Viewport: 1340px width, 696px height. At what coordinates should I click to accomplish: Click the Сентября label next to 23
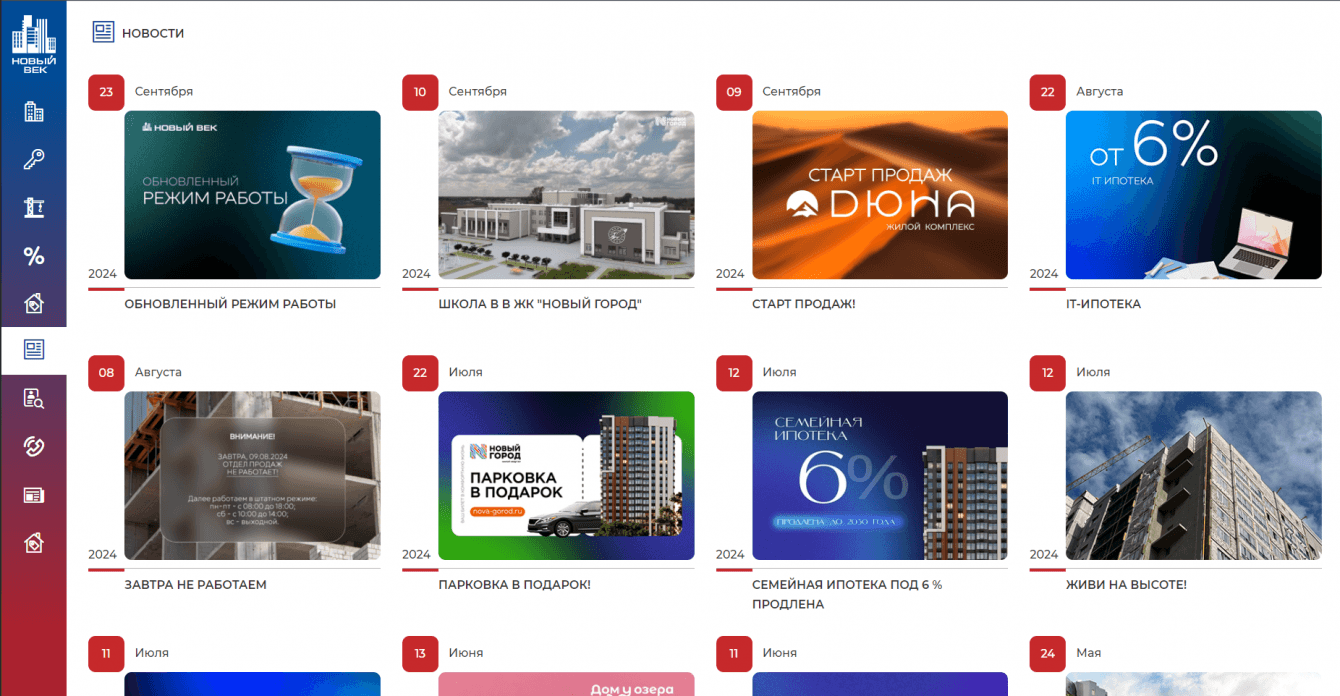coord(164,91)
